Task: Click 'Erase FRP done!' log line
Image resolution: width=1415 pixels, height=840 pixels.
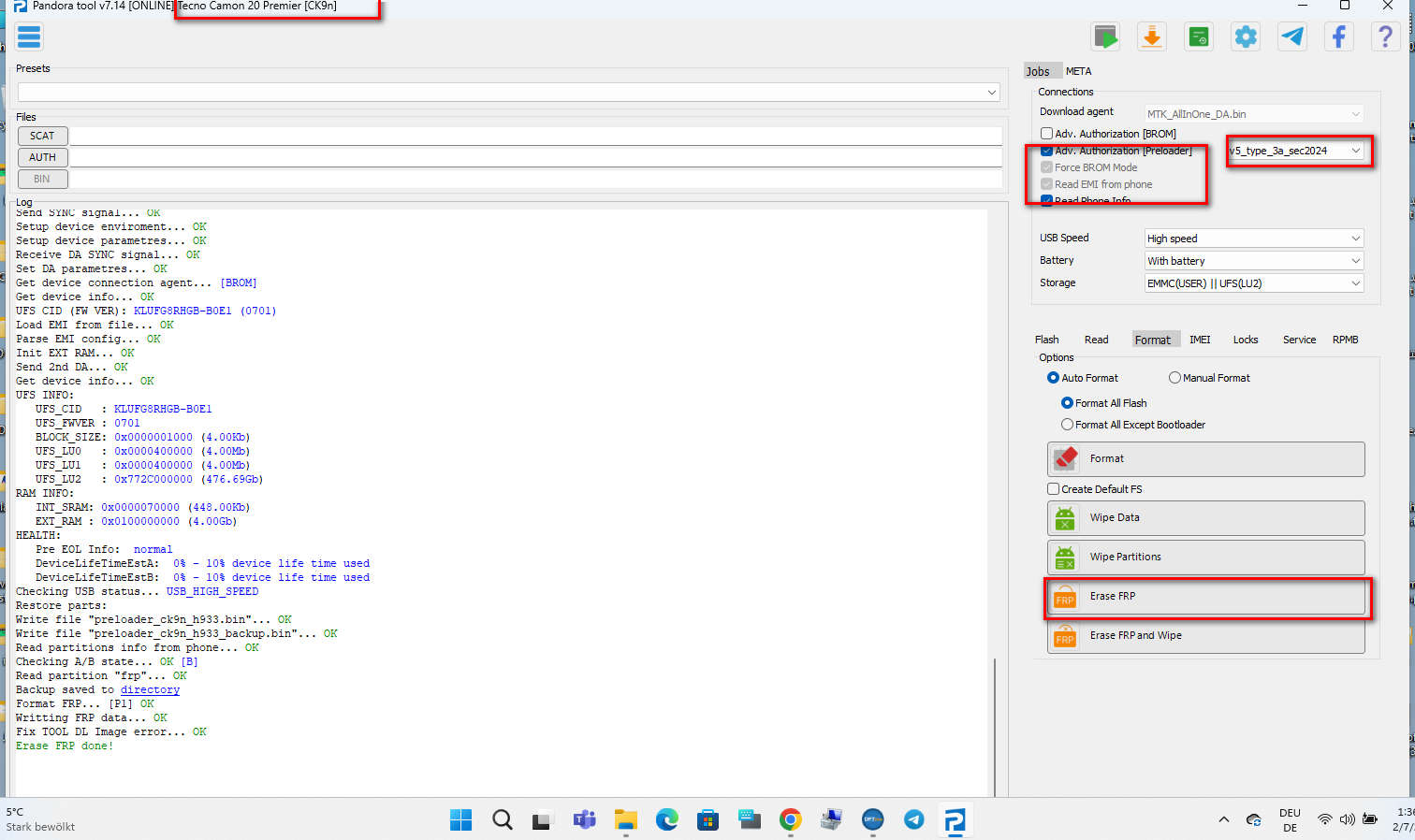Action: tap(65, 746)
